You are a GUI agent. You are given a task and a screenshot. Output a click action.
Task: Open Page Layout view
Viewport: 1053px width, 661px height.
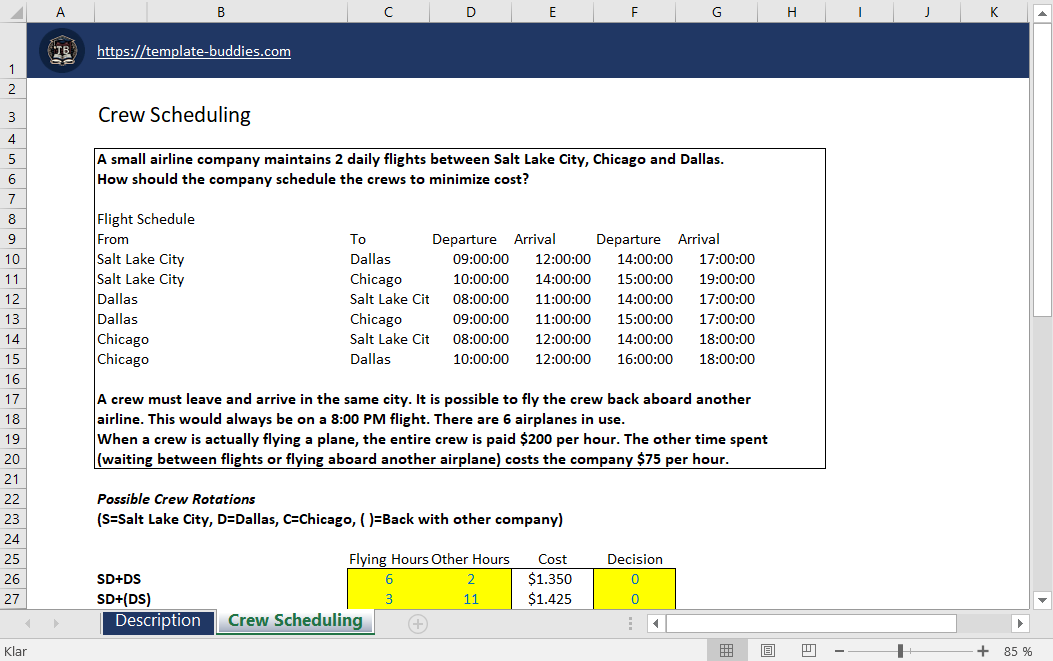pyautogui.click(x=767, y=649)
